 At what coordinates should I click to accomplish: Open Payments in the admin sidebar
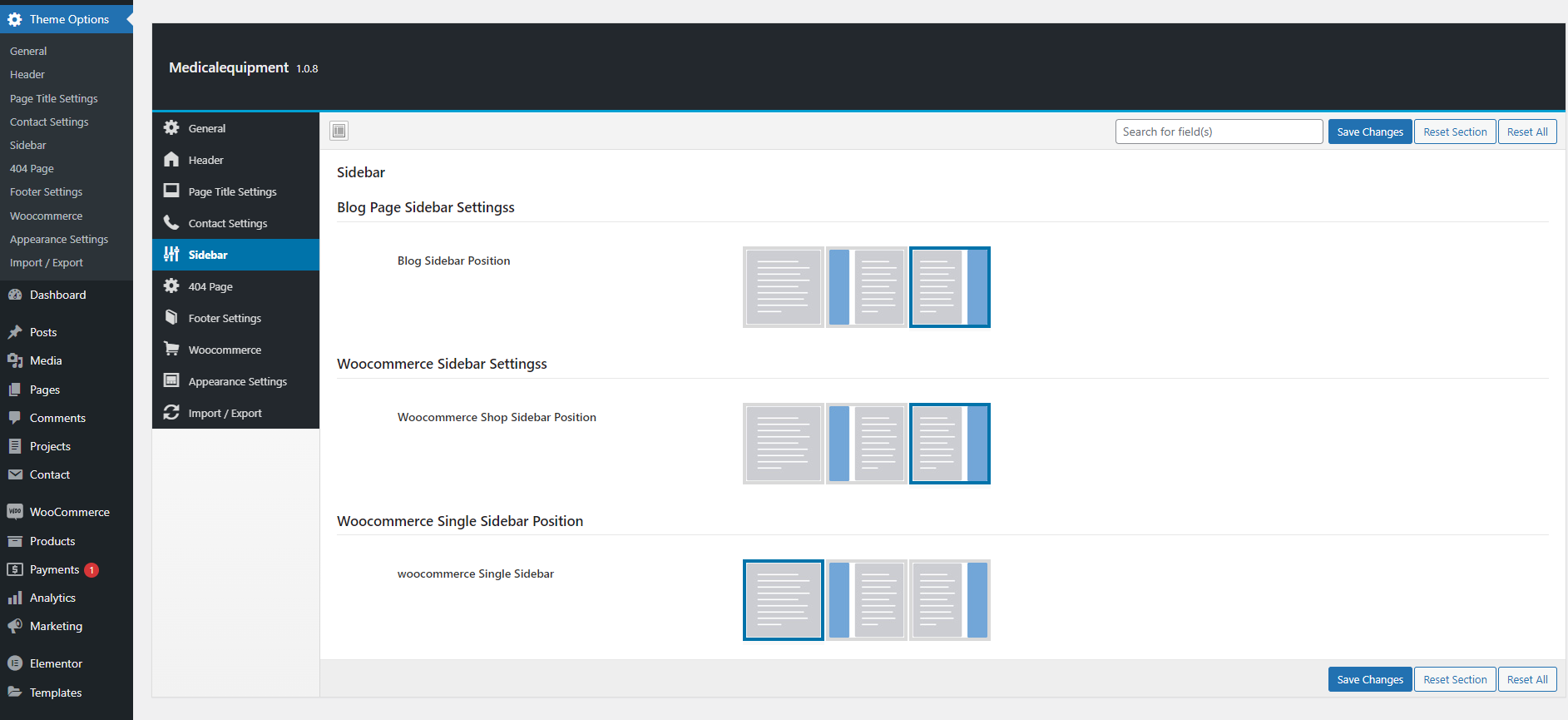54,569
